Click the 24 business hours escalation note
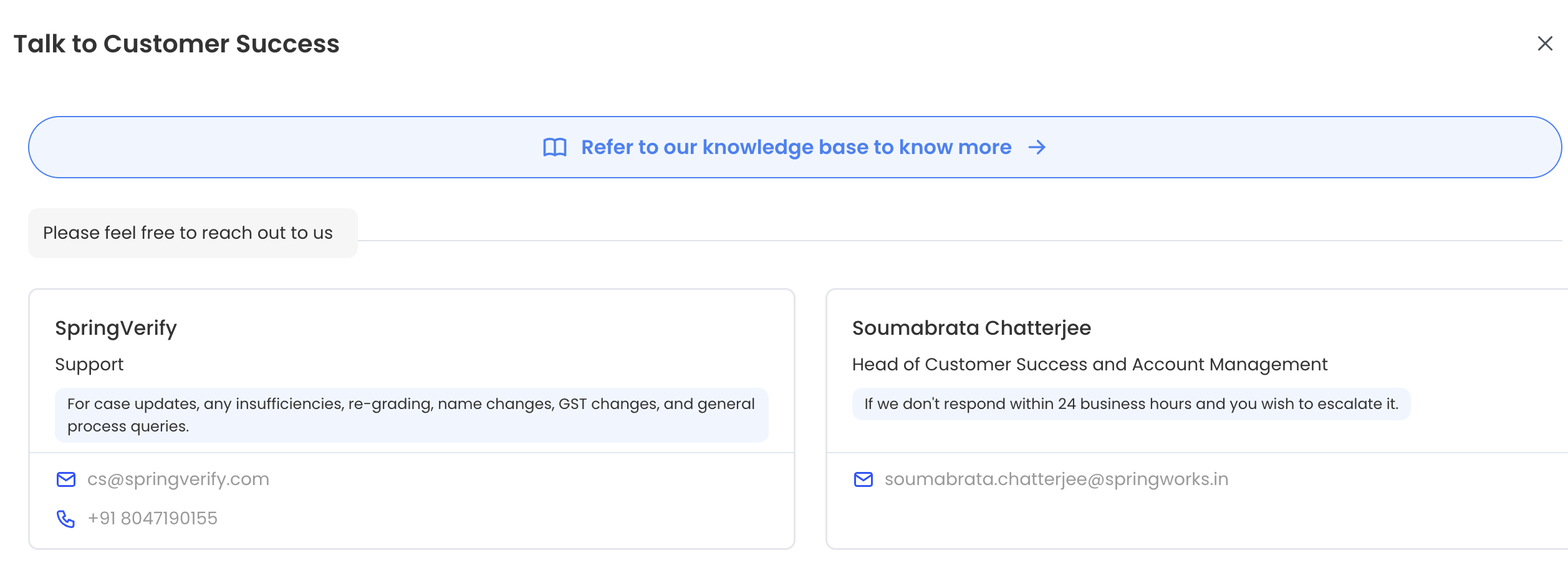Viewport: 1568px width, 563px height. point(1131,404)
